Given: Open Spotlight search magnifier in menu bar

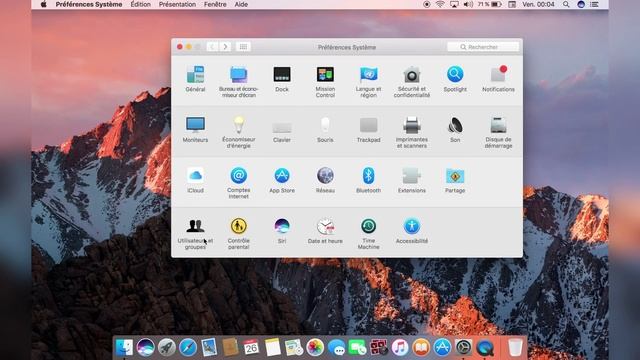Looking at the screenshot, I should (566, 4).
